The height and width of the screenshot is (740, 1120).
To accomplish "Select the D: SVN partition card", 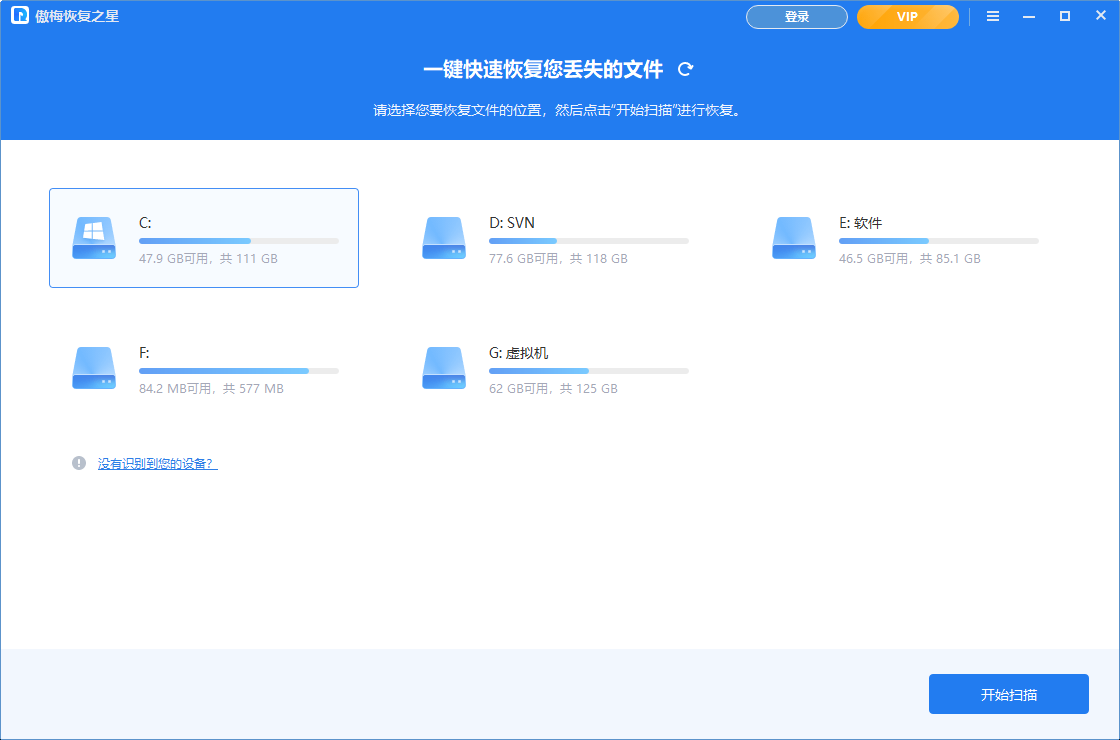I will 553,238.
